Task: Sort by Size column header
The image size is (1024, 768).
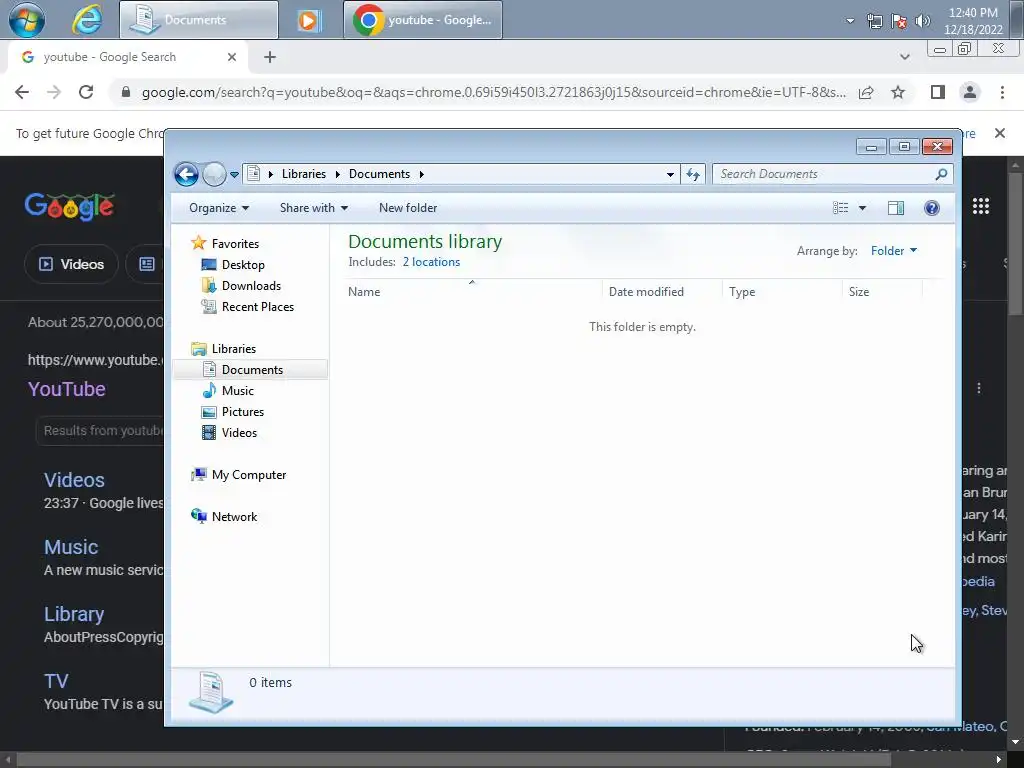Action: [x=882, y=292]
